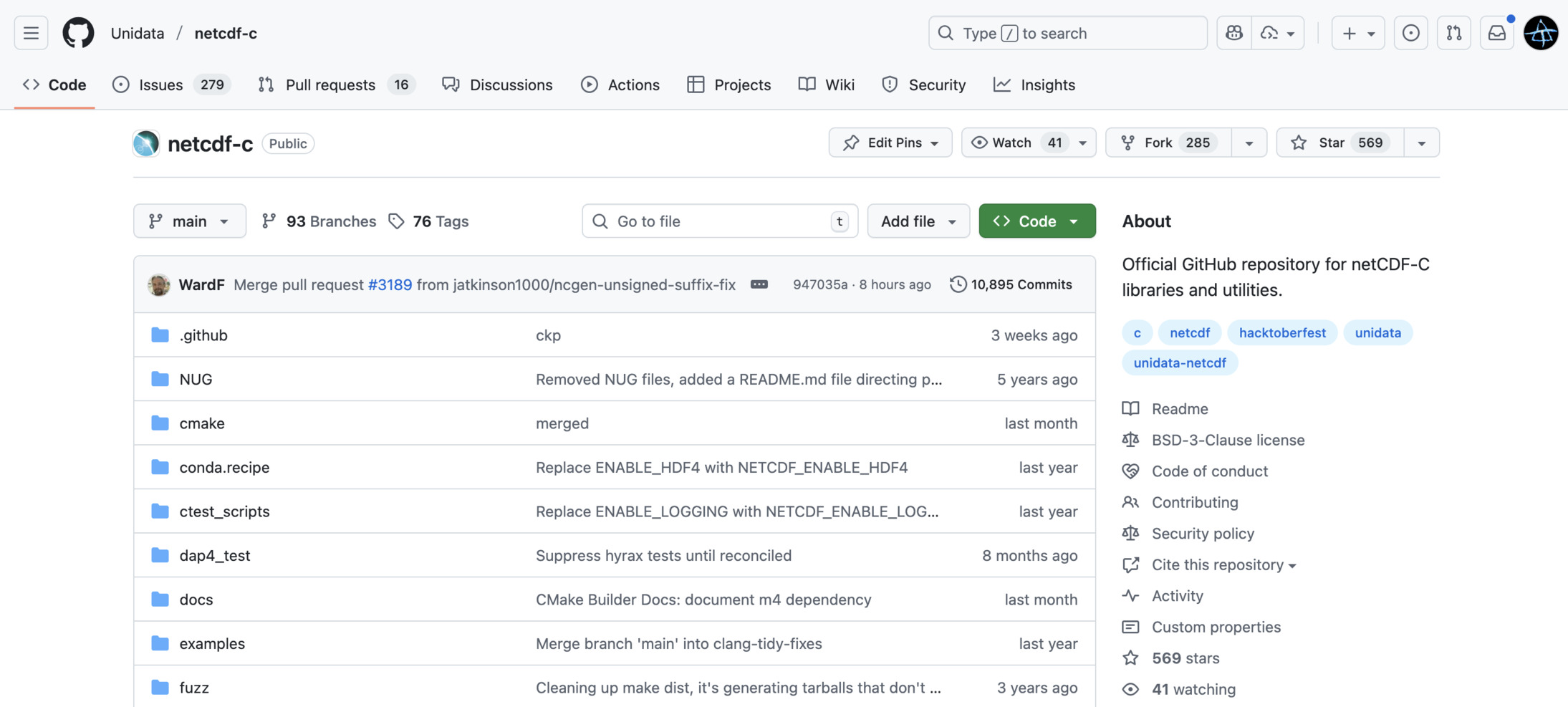The image size is (1568, 707).
Task: Open the Add file dropdown
Action: [918, 221]
